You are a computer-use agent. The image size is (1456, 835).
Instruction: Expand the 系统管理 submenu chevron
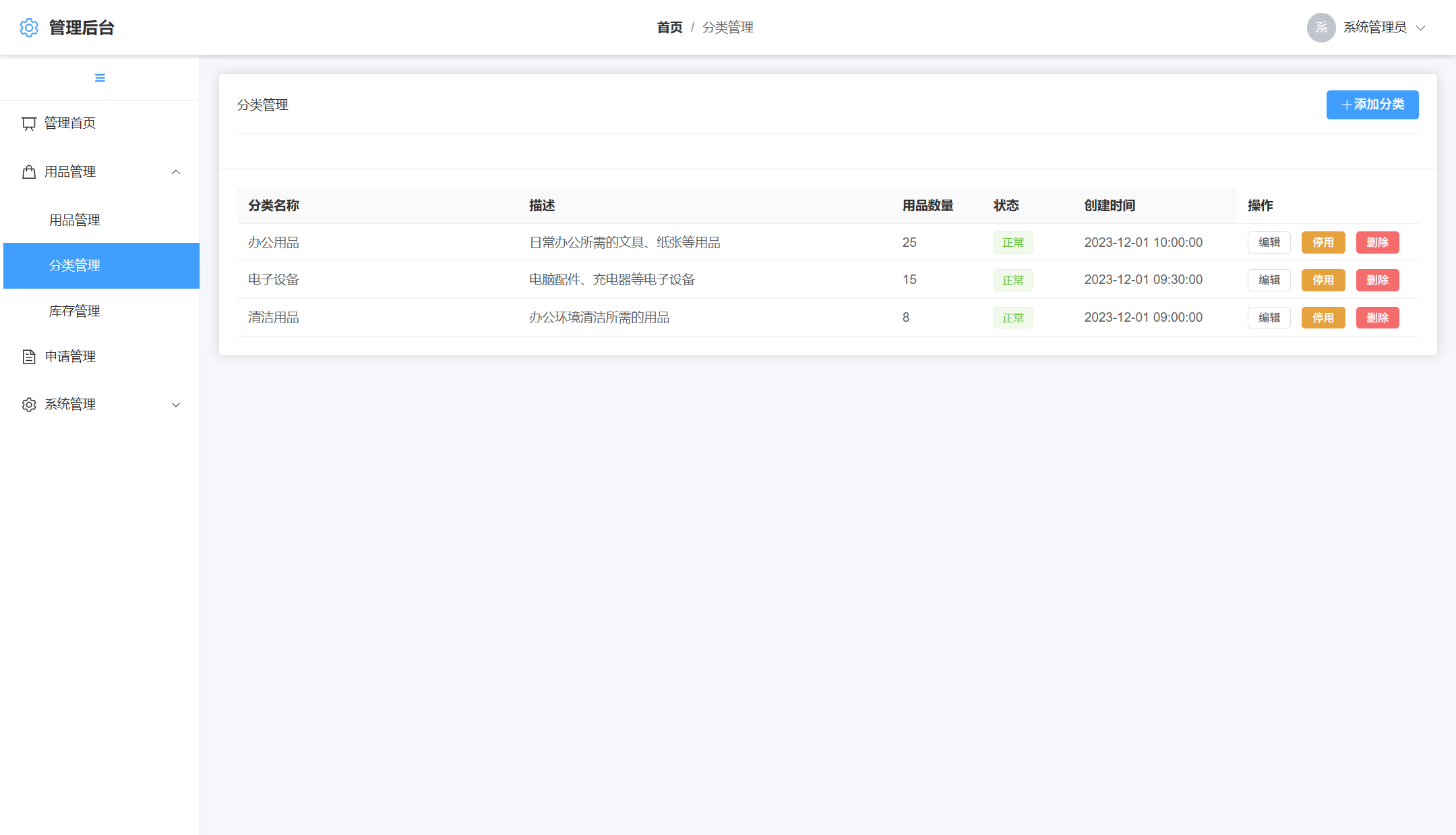coord(176,405)
